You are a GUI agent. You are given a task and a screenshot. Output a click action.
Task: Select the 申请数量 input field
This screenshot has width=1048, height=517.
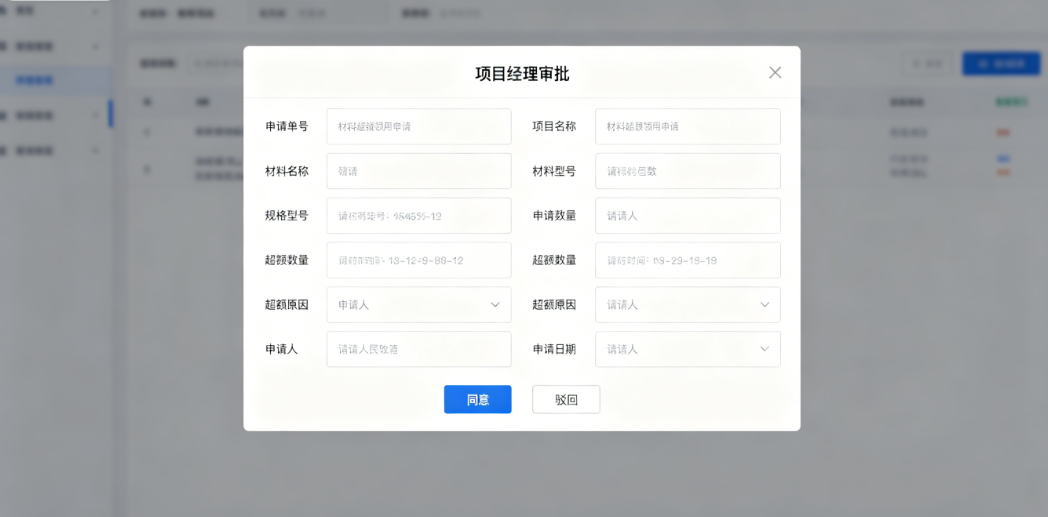(687, 216)
